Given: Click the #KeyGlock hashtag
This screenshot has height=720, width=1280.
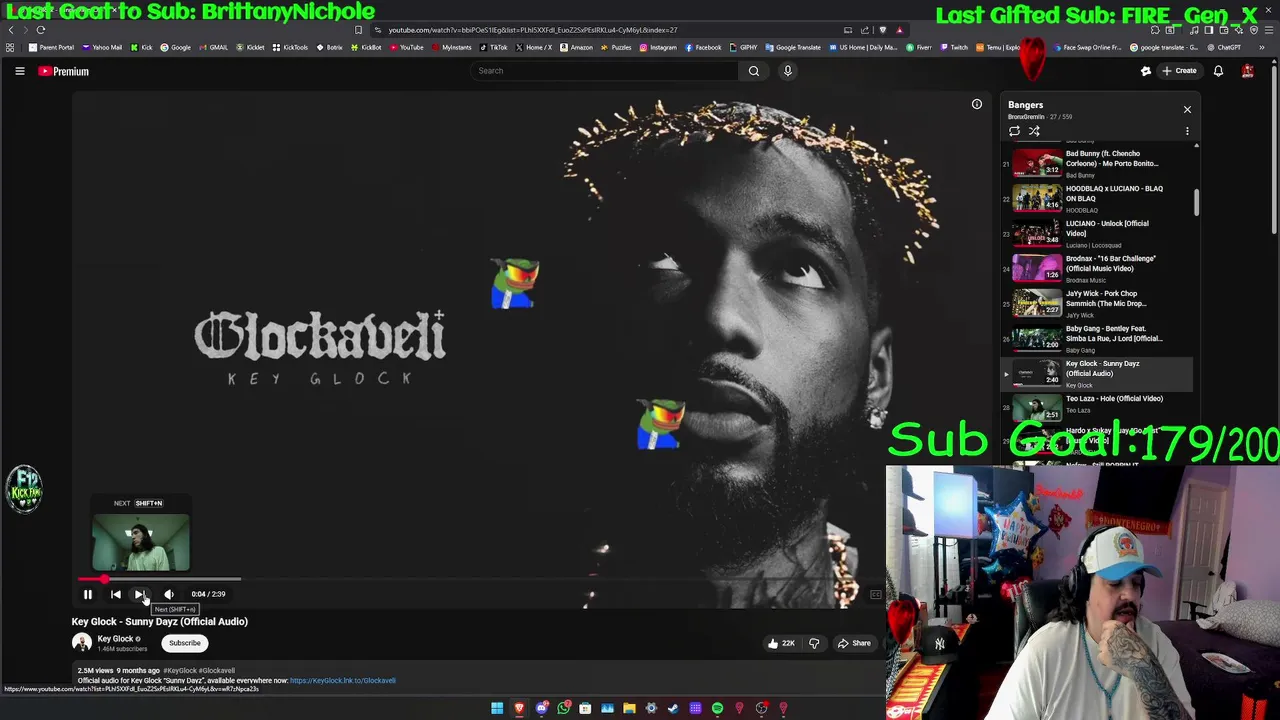Looking at the screenshot, I should (x=180, y=671).
